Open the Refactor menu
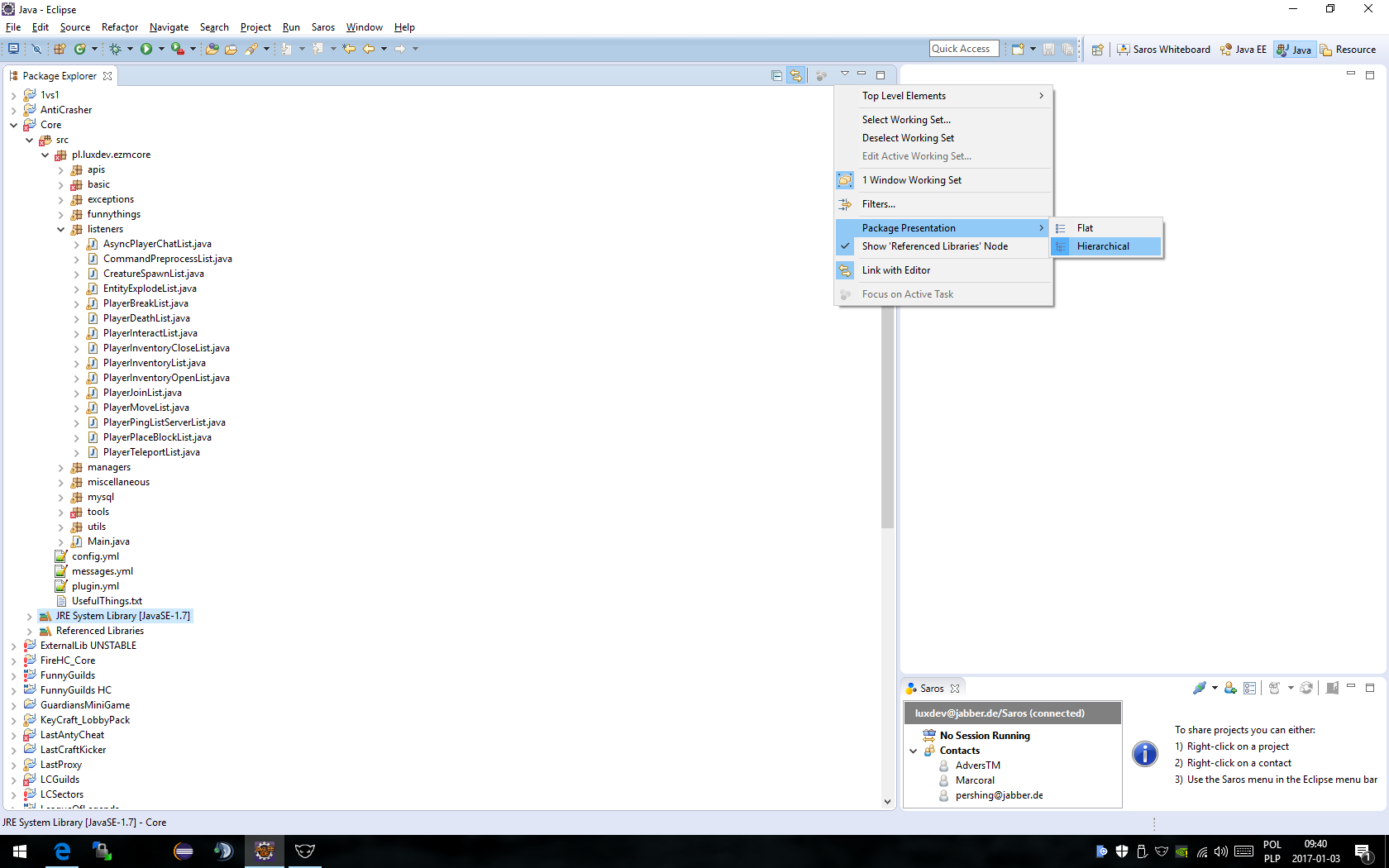This screenshot has width=1389, height=868. click(x=120, y=27)
